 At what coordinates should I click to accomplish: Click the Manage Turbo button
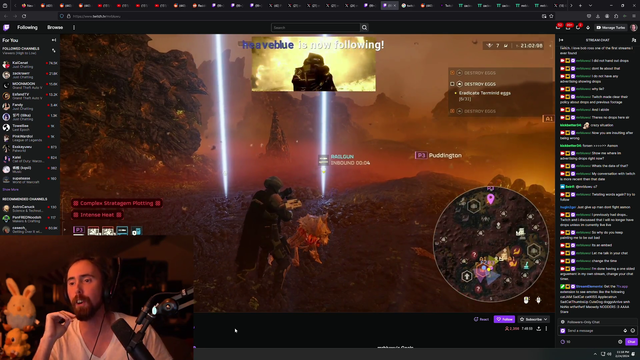[611, 27]
